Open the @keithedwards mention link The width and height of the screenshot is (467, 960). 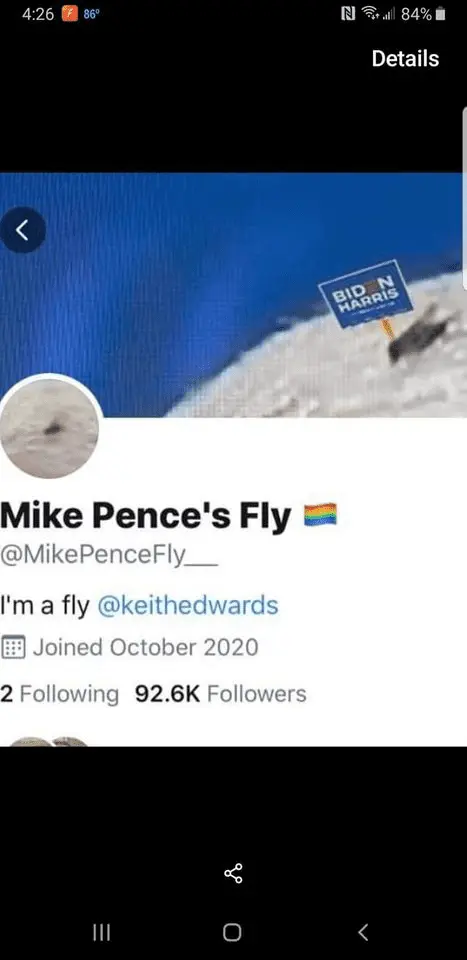[x=187, y=606]
